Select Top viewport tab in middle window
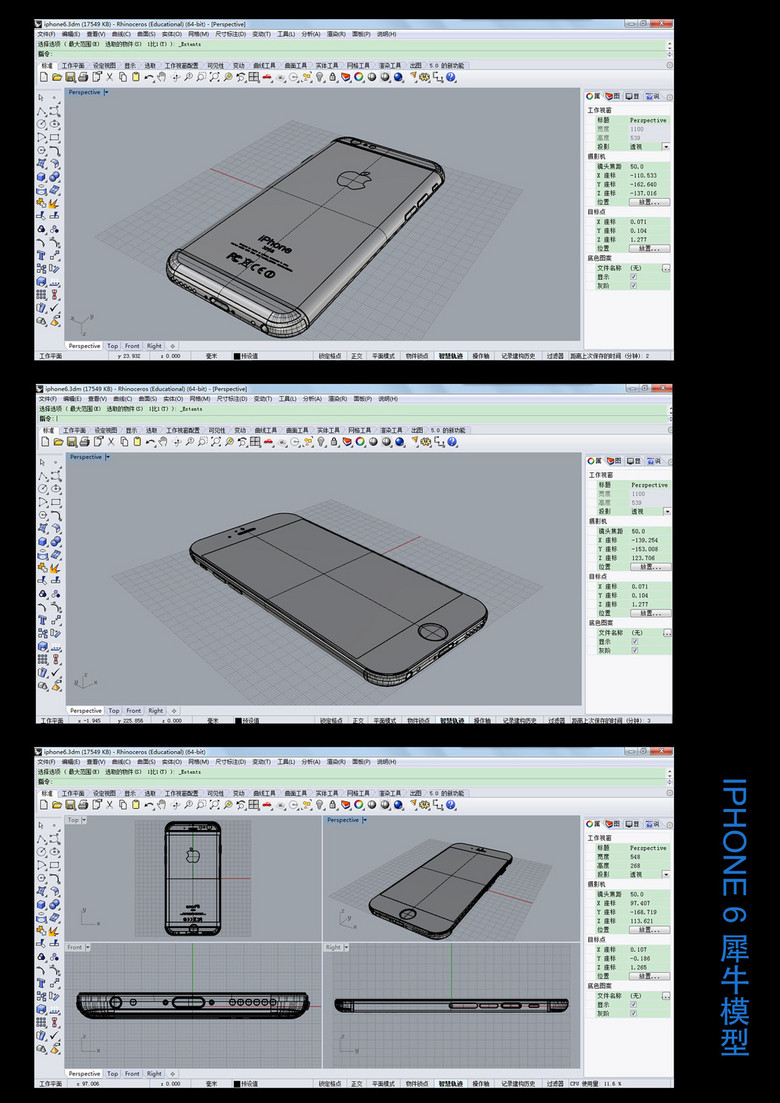The width and height of the screenshot is (780, 1103). point(114,710)
